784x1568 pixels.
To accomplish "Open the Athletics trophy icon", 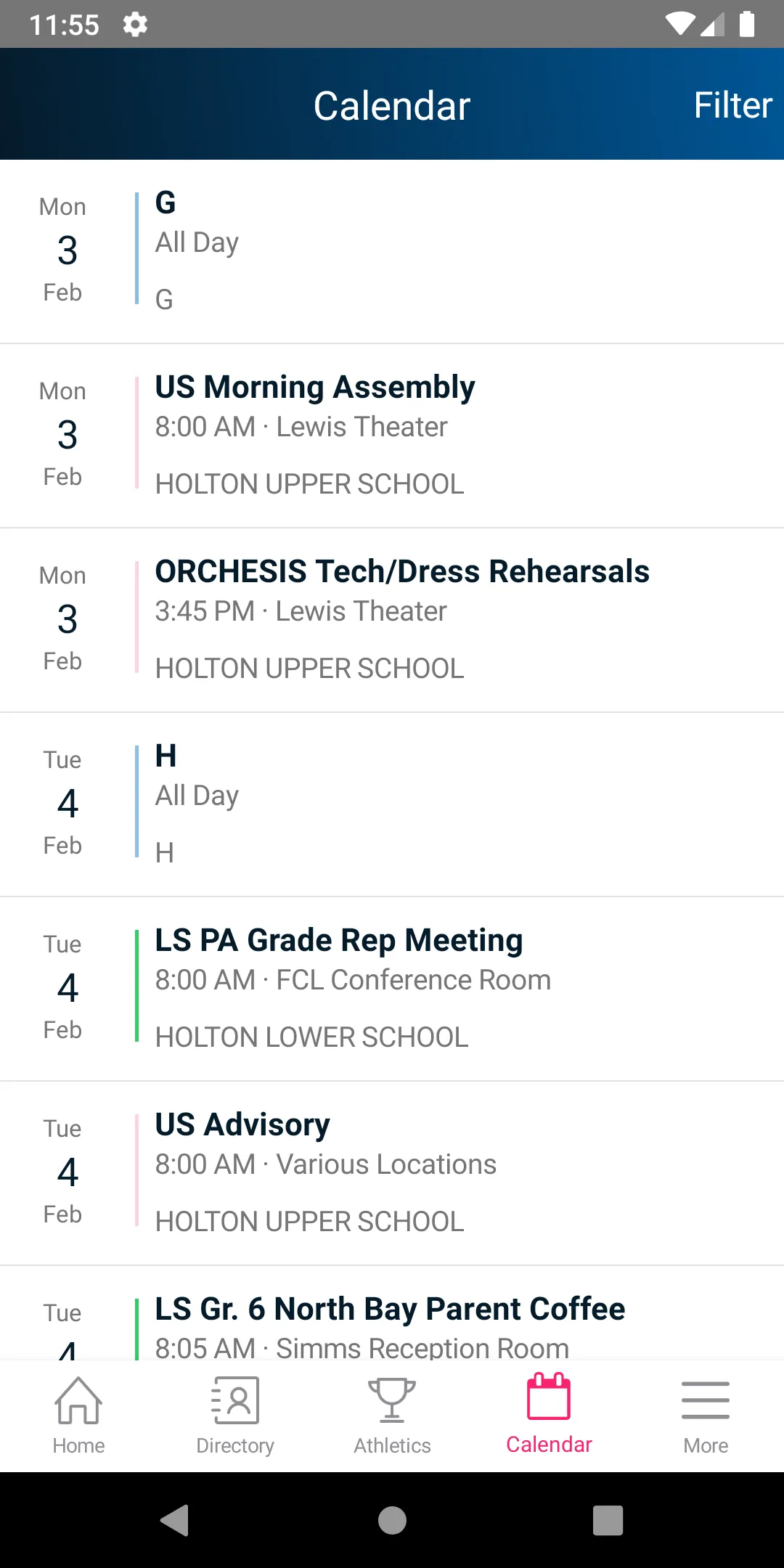I will (392, 1400).
